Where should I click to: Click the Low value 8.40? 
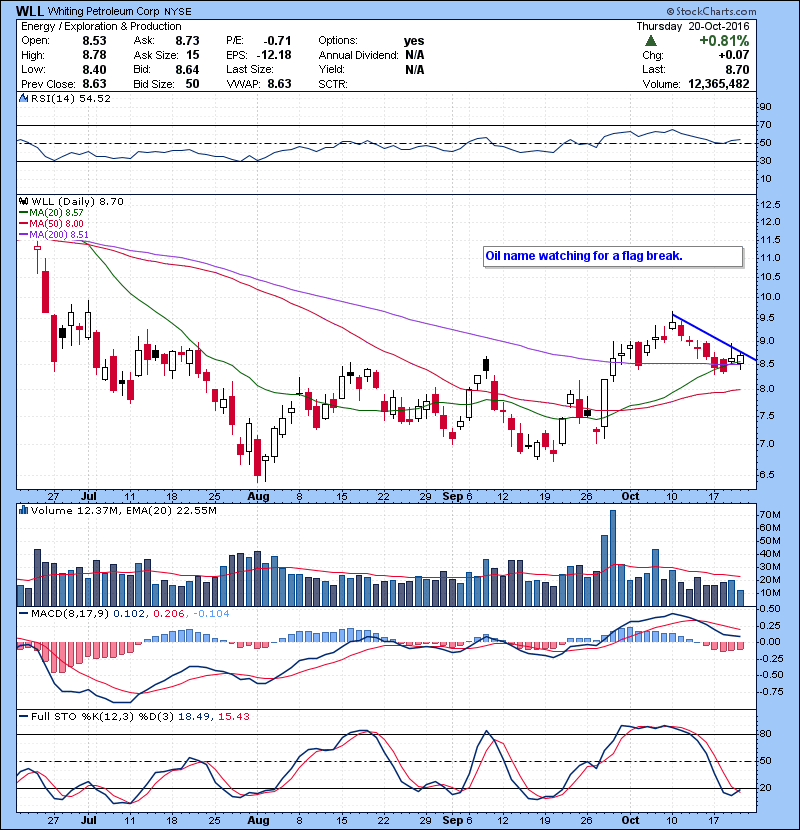[94, 69]
